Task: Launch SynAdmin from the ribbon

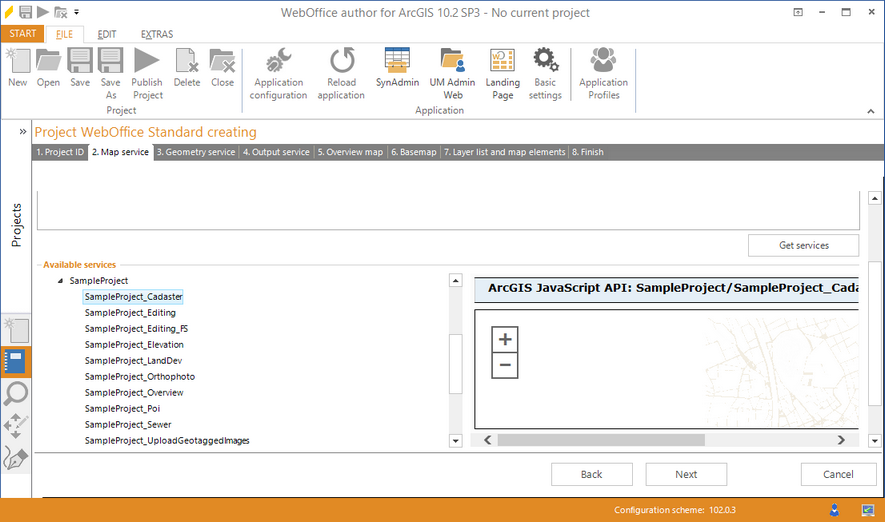Action: pyautogui.click(x=397, y=68)
